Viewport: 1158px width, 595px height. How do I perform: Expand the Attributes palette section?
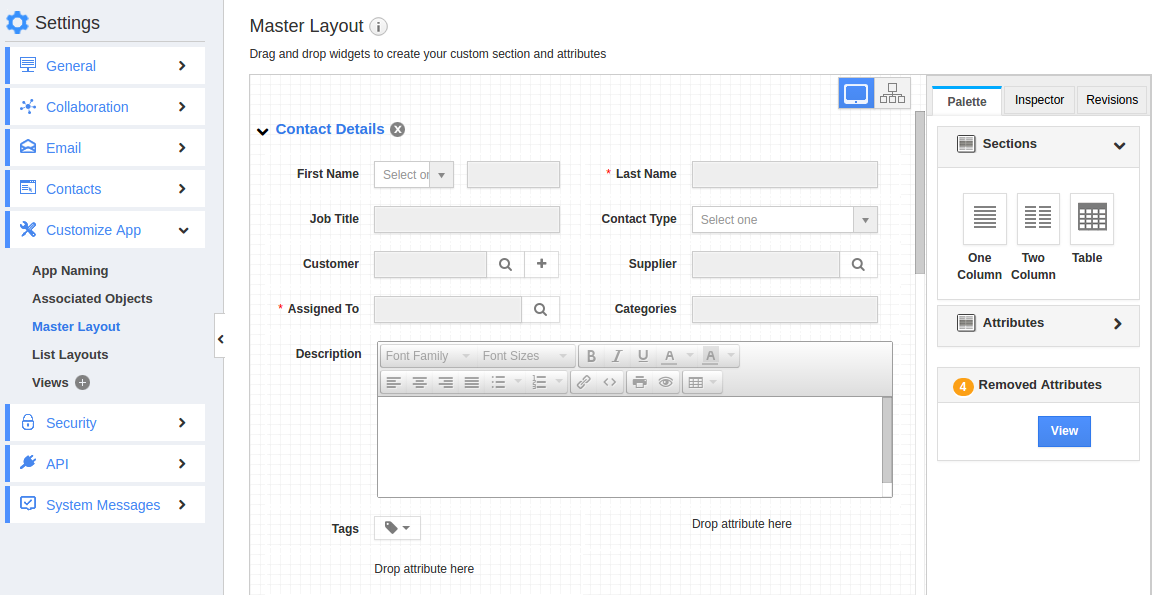(x=1117, y=324)
